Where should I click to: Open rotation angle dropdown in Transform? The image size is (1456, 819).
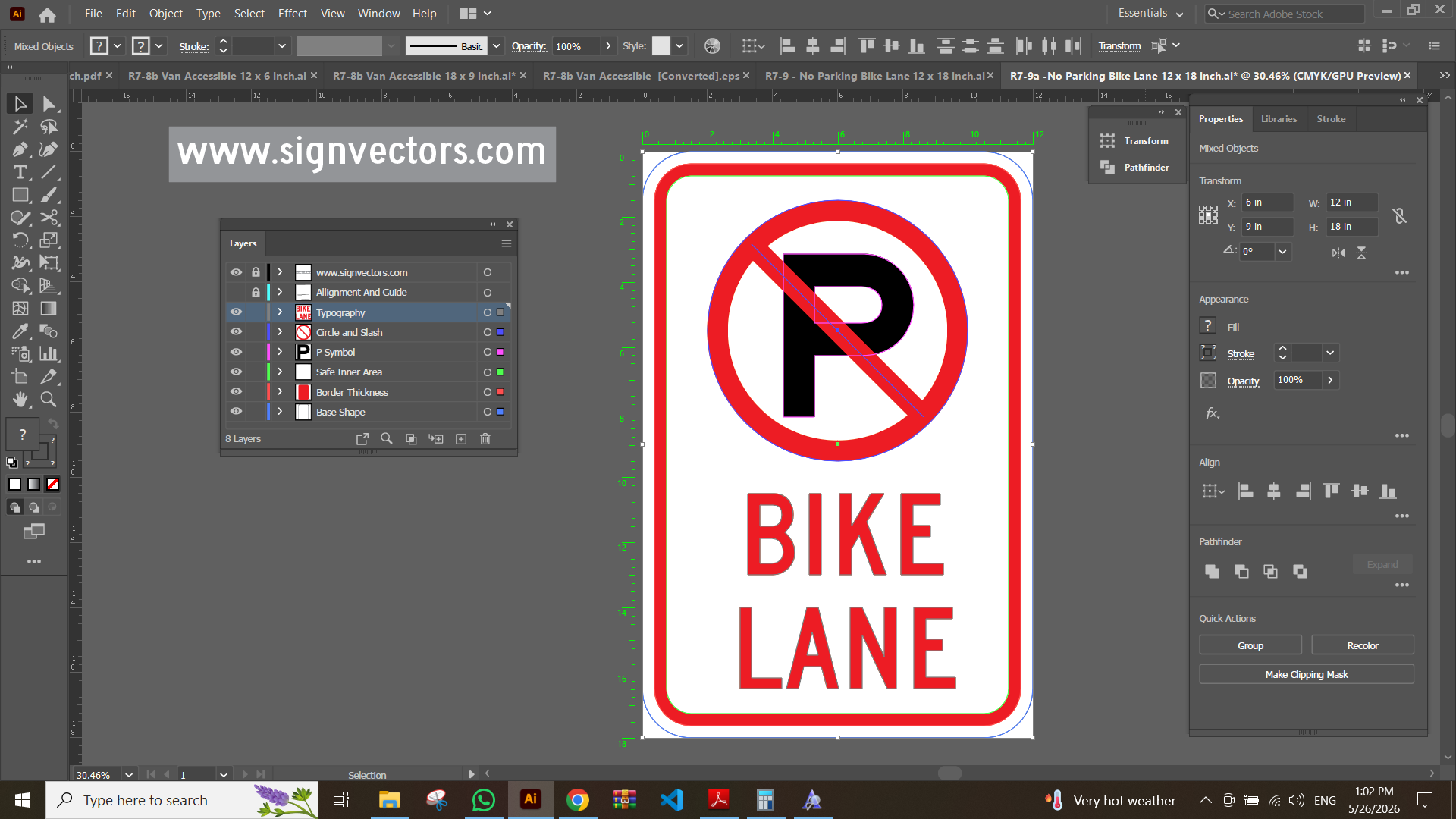(1282, 251)
